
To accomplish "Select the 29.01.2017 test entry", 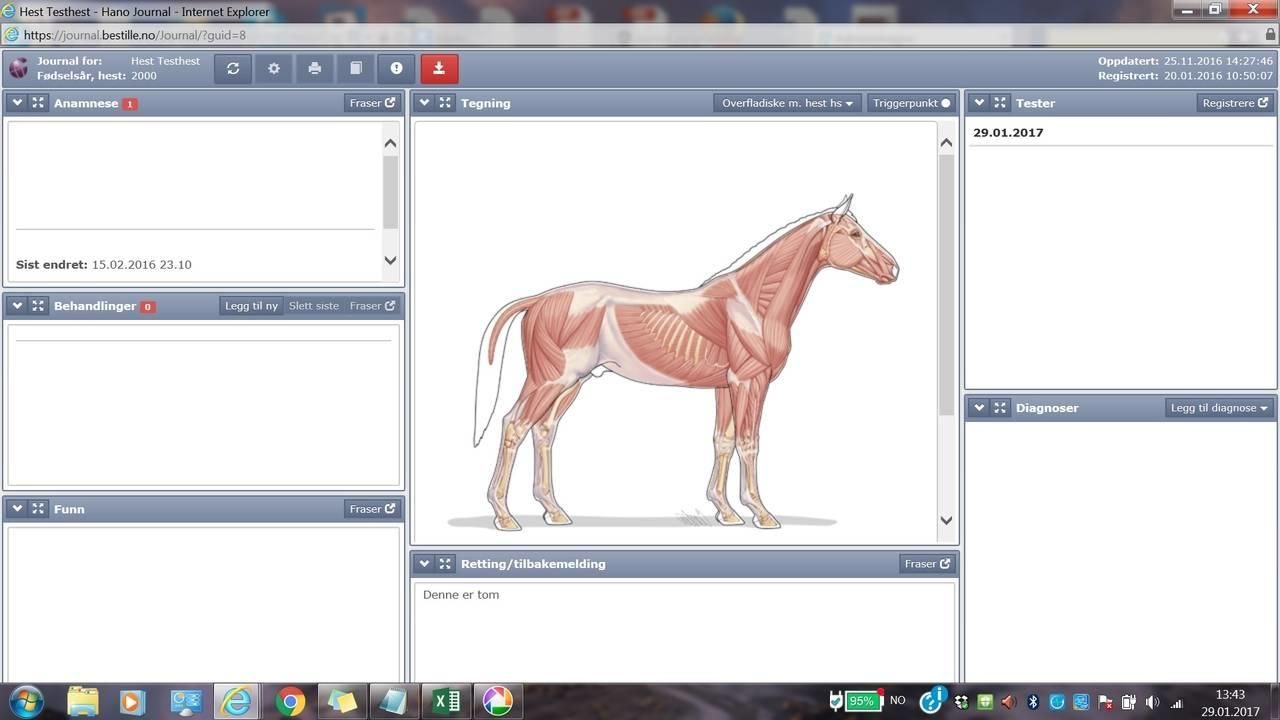I will (1008, 132).
